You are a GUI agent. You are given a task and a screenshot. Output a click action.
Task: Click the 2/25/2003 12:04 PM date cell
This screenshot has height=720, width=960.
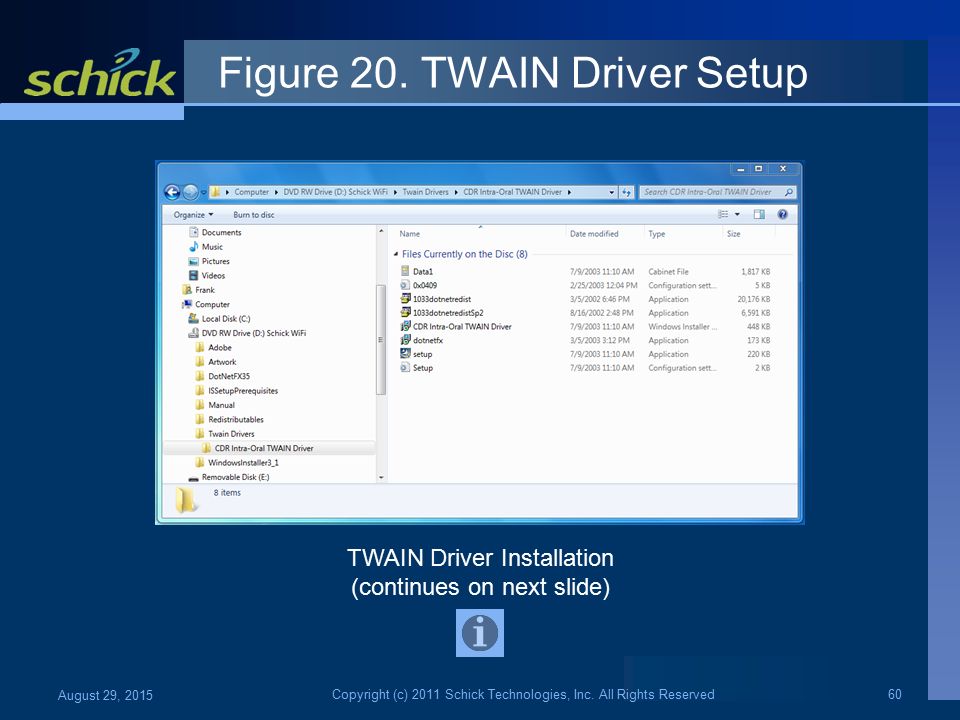click(604, 285)
